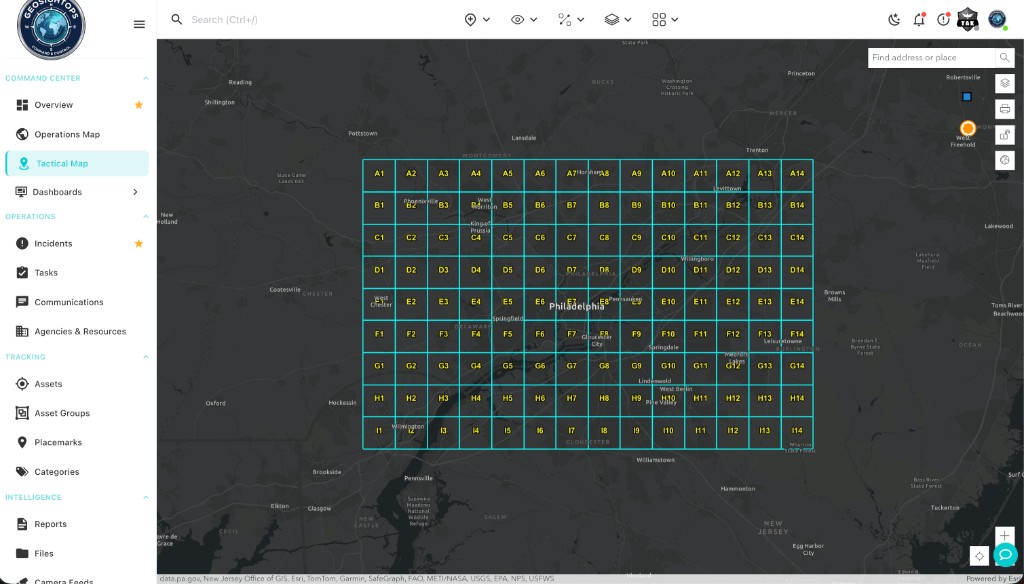
Task: Click grid cell I14 label
Action: coord(797,430)
